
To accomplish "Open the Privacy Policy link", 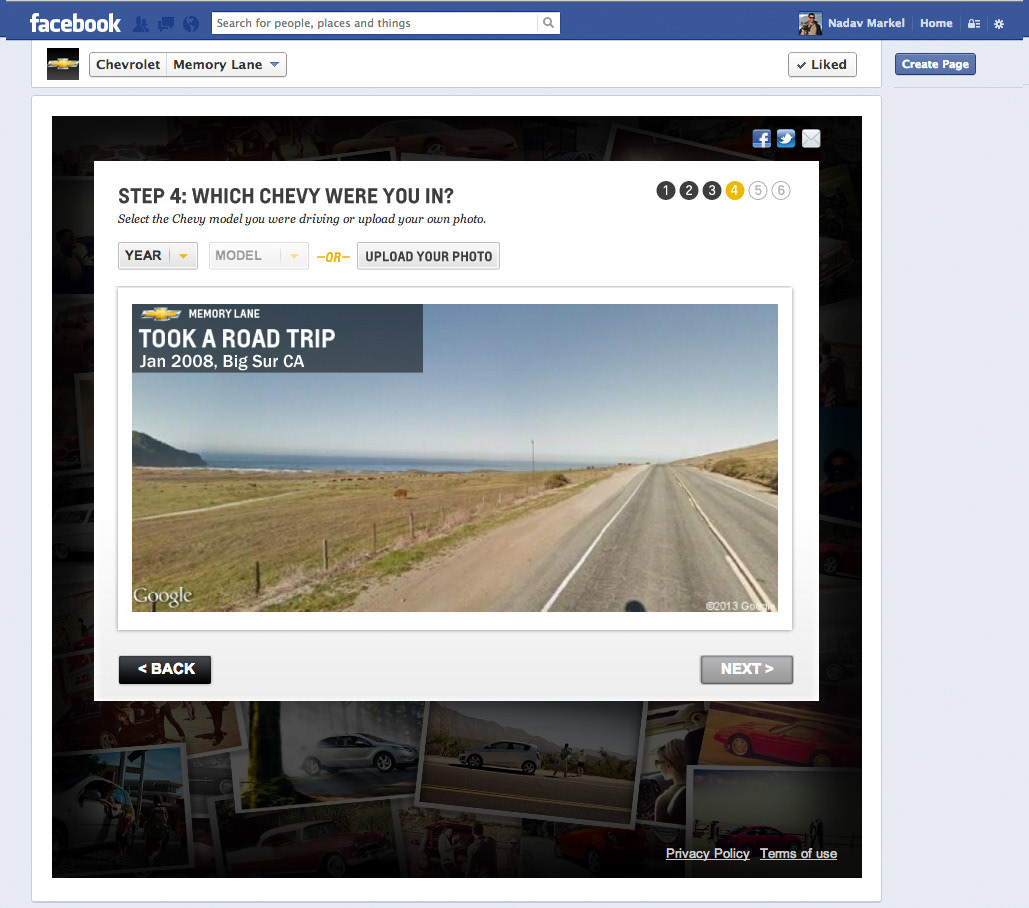I will pos(707,854).
